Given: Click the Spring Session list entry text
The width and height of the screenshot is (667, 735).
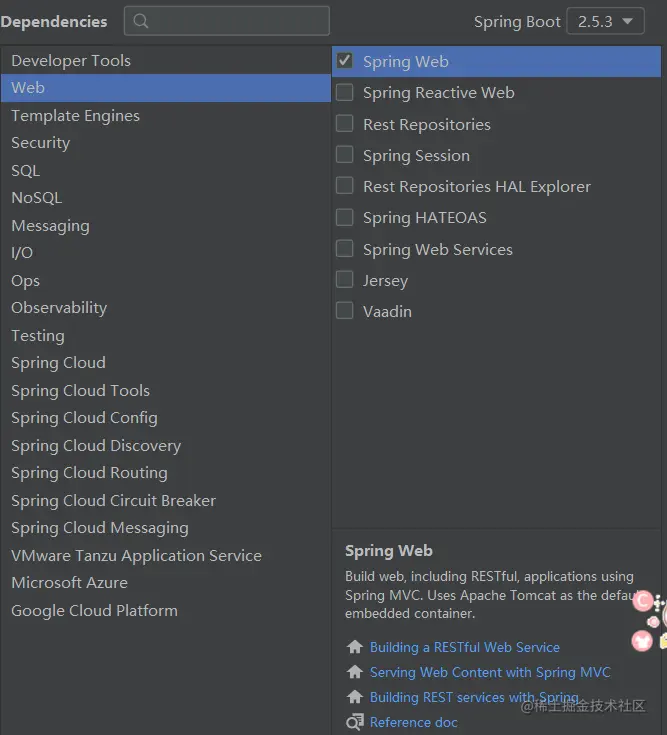Looking at the screenshot, I should (416, 156).
